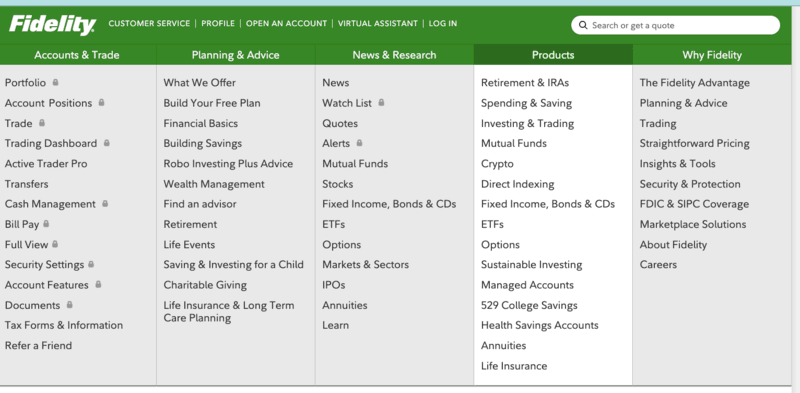Click the lock icon beside Documents
This screenshot has width=800, height=393.
[x=70, y=304]
